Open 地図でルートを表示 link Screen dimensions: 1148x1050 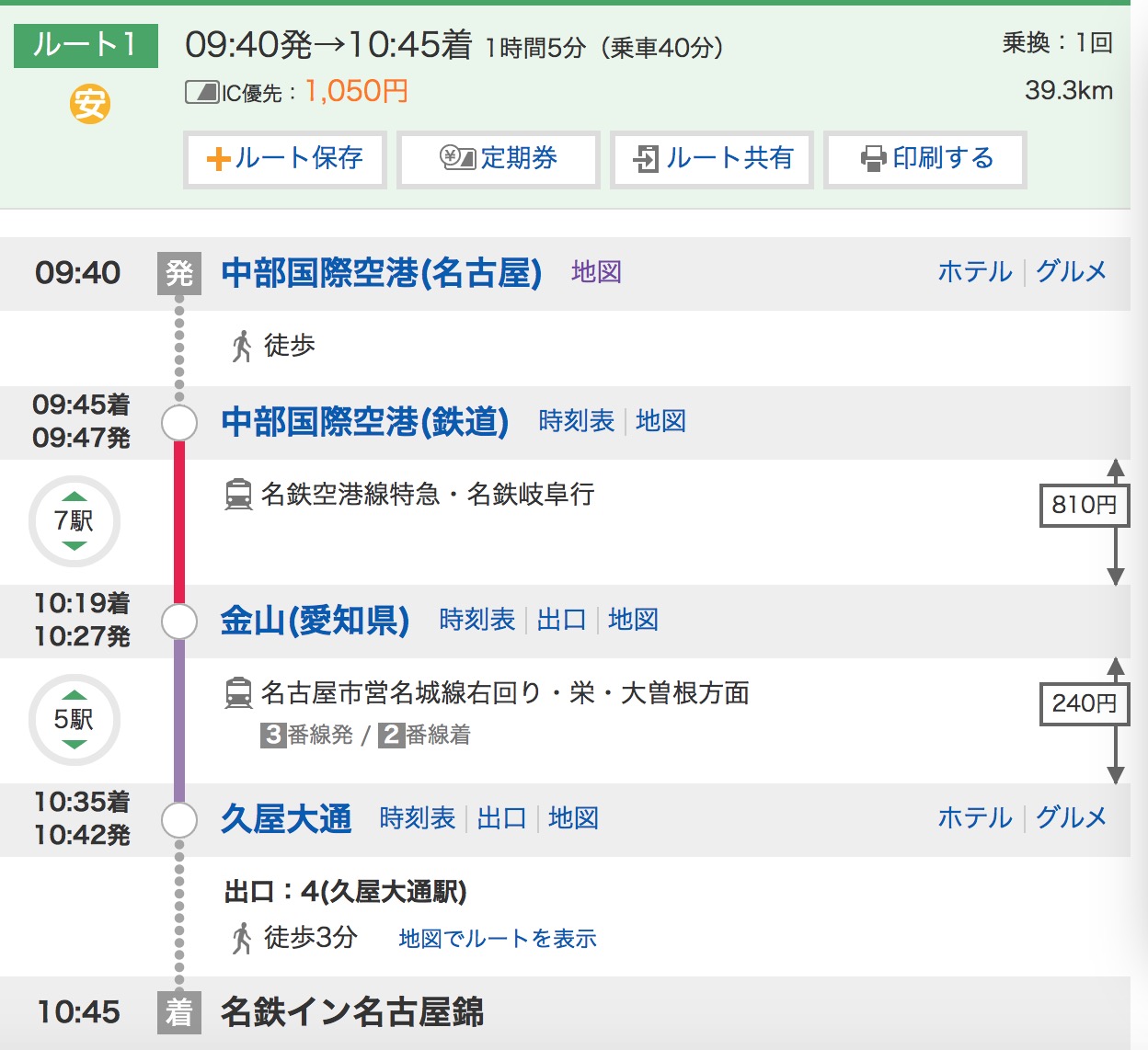tap(498, 938)
